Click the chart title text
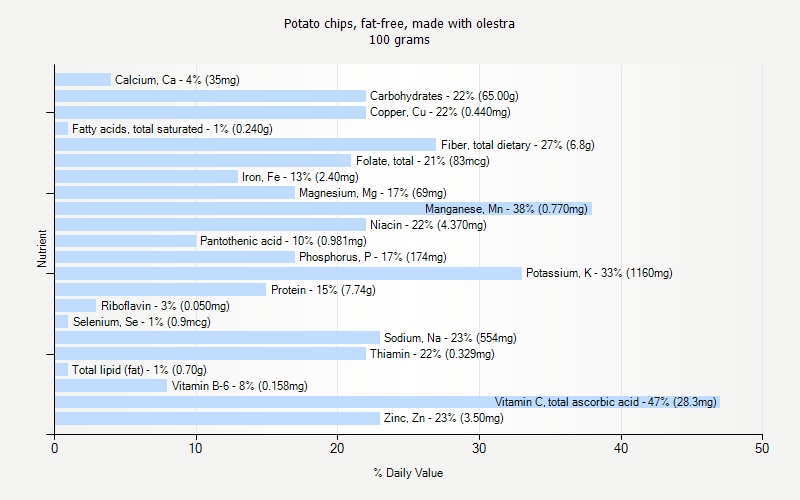Viewport: 800px width, 500px height. (399, 23)
